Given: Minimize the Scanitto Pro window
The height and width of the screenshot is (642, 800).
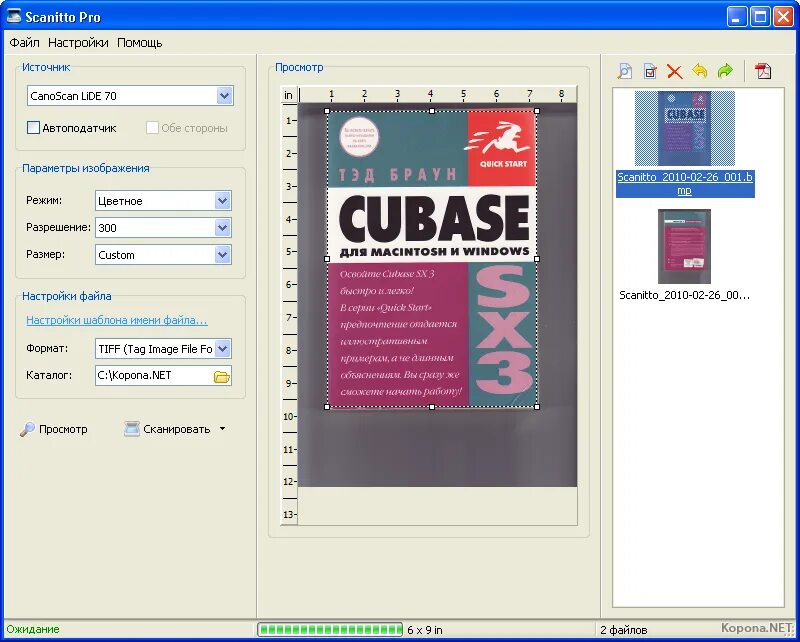Looking at the screenshot, I should 736,17.
